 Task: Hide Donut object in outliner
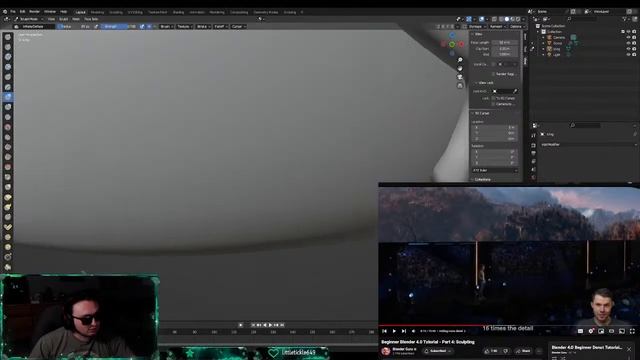pyautogui.click(x=629, y=43)
